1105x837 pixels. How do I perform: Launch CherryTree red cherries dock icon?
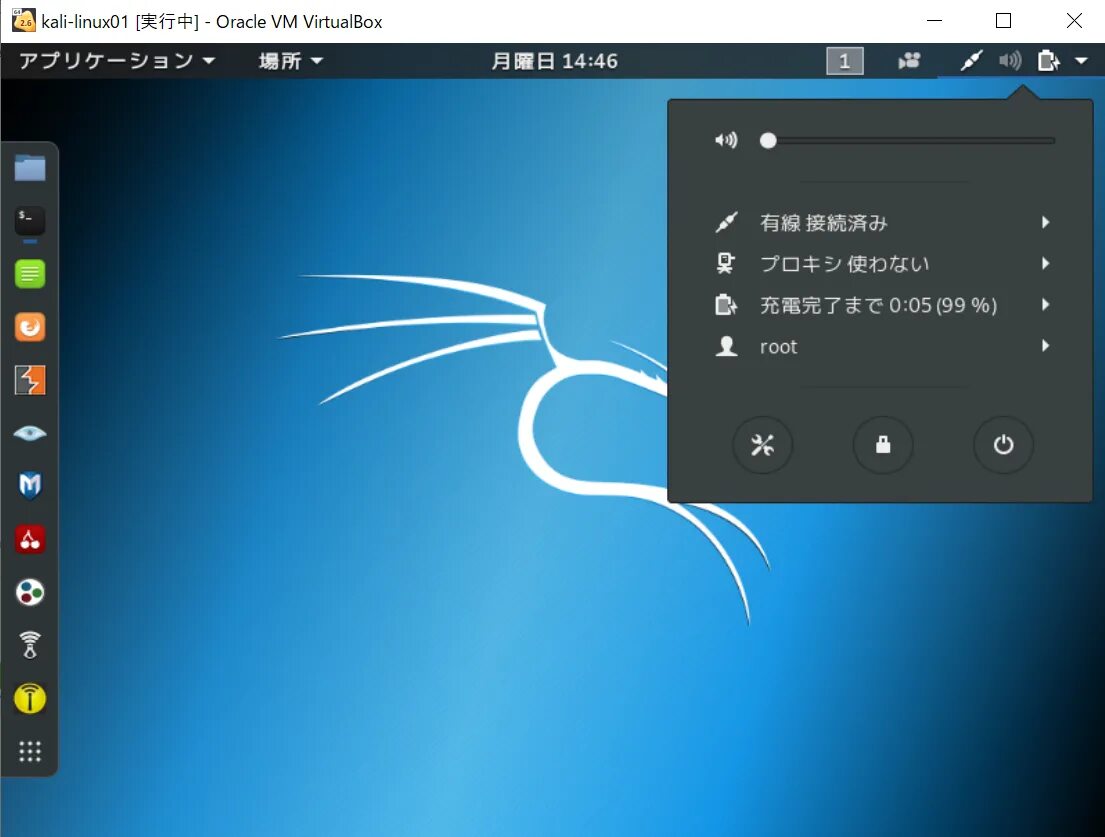[30, 540]
